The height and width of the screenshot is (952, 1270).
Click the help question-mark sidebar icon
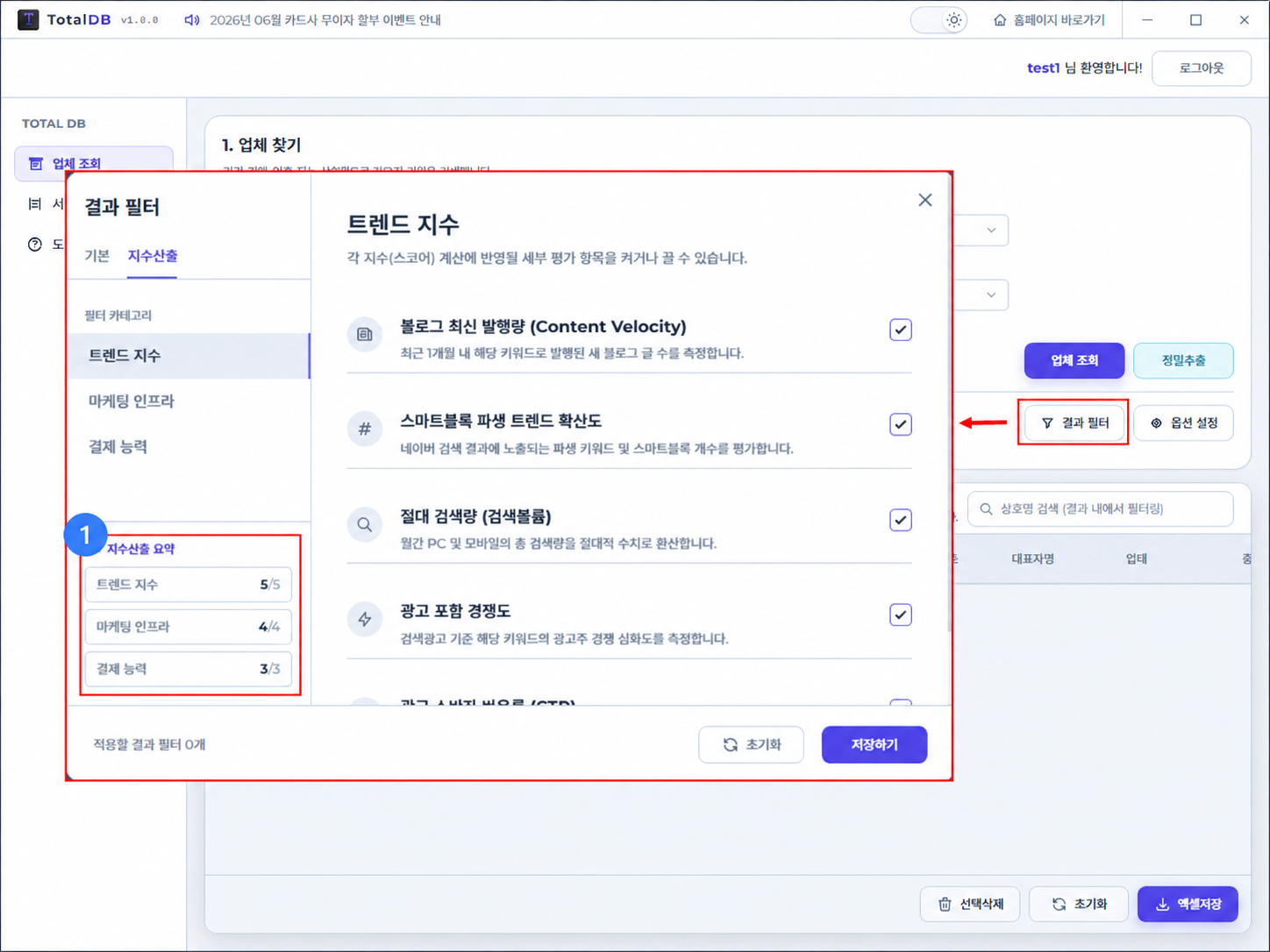click(x=35, y=245)
